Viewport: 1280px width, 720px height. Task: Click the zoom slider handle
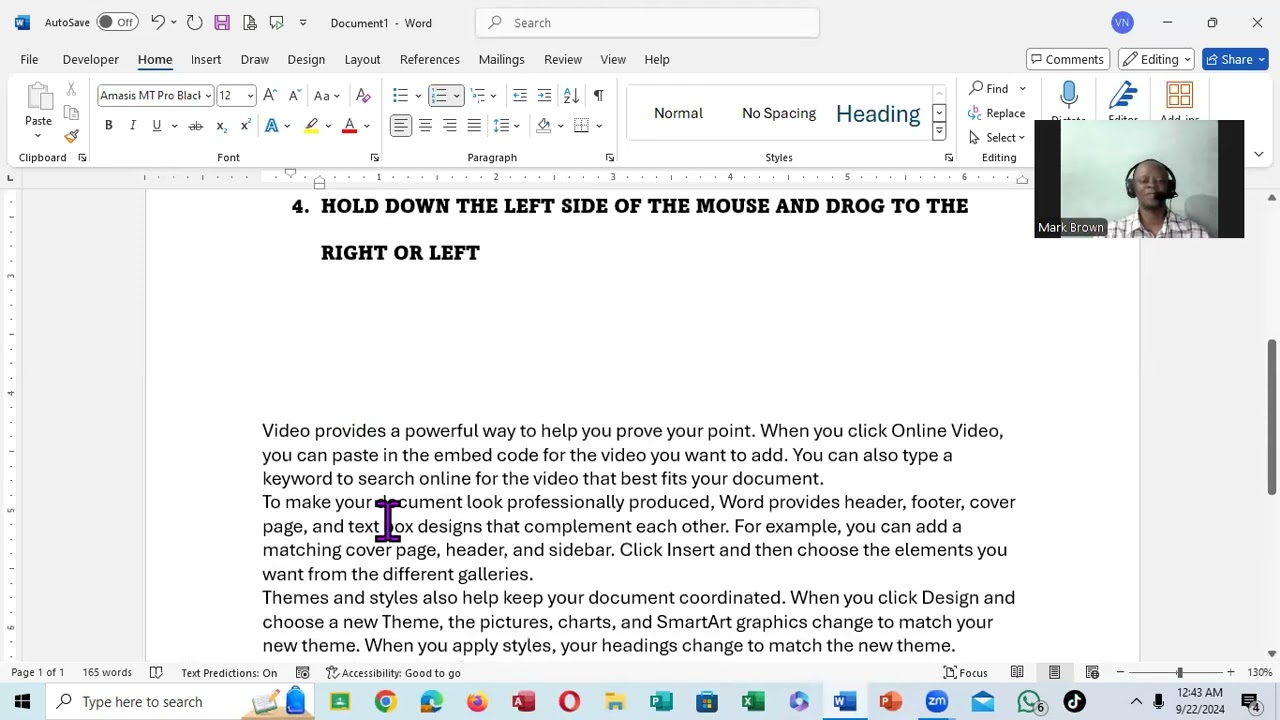click(1179, 673)
